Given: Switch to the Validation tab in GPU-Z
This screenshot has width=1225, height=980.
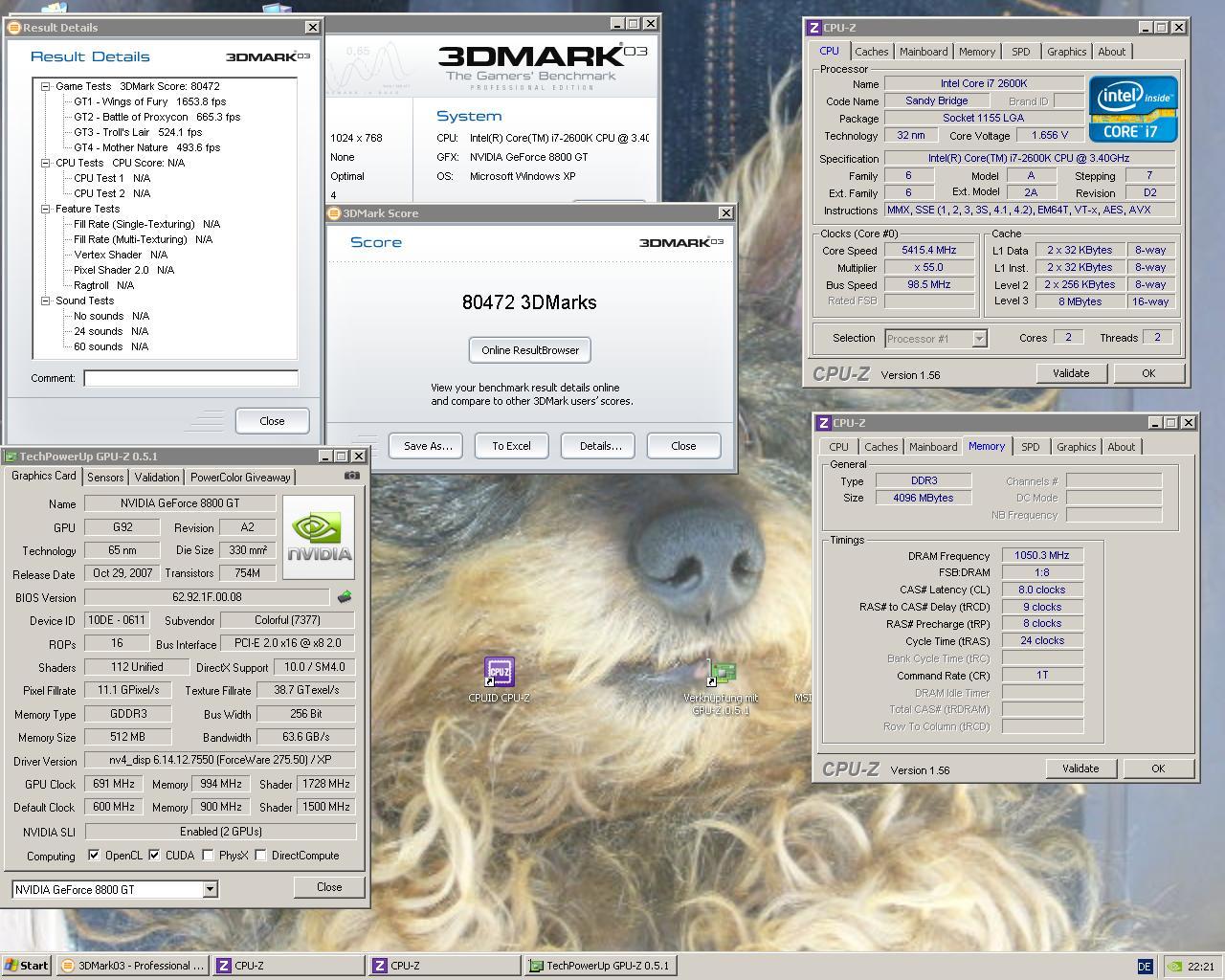Looking at the screenshot, I should click(157, 478).
